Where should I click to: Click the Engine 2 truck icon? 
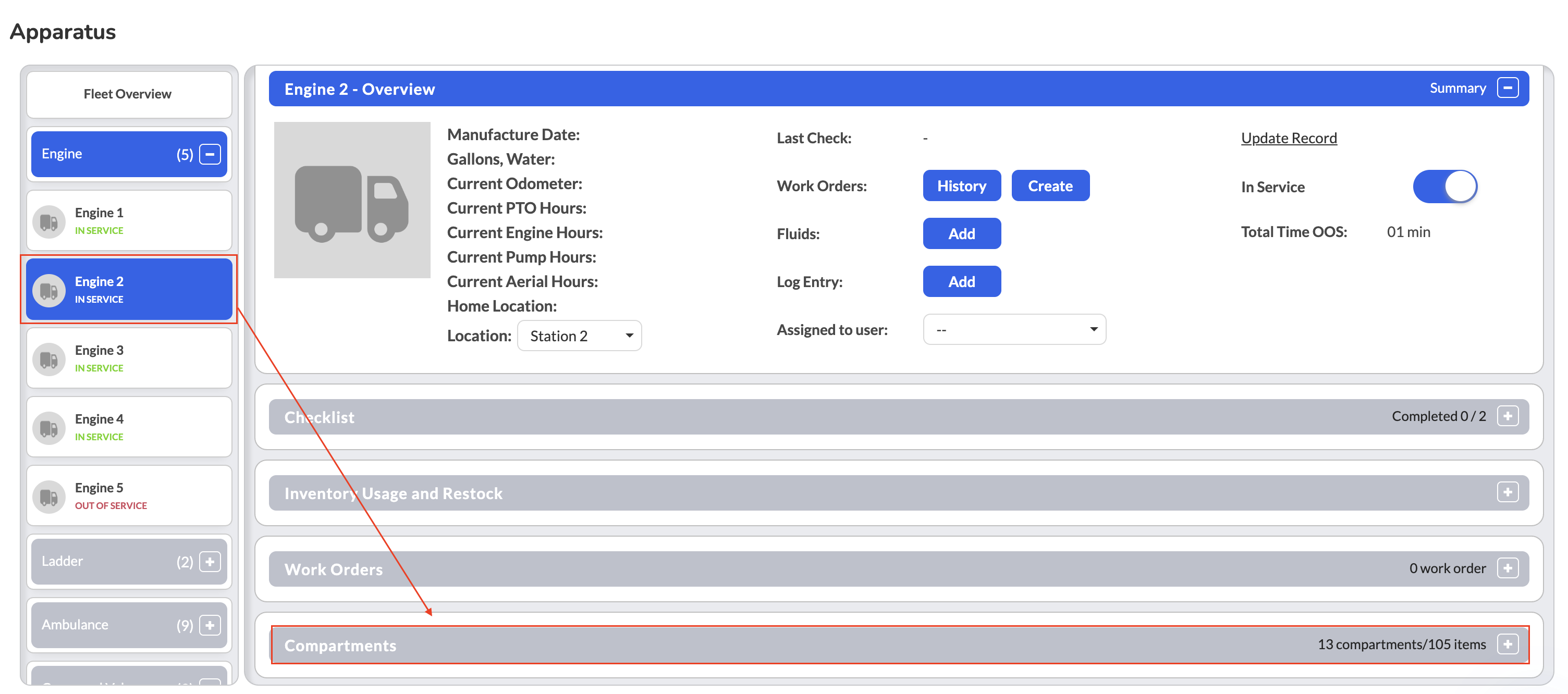point(48,291)
